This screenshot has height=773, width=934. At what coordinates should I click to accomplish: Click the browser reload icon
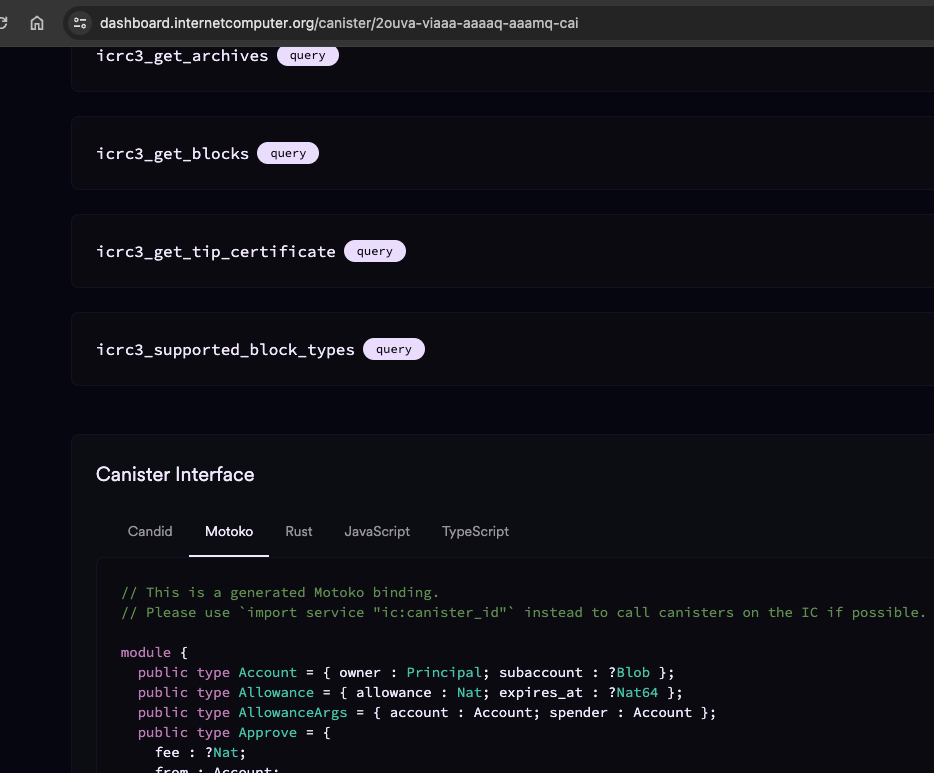point(3,23)
